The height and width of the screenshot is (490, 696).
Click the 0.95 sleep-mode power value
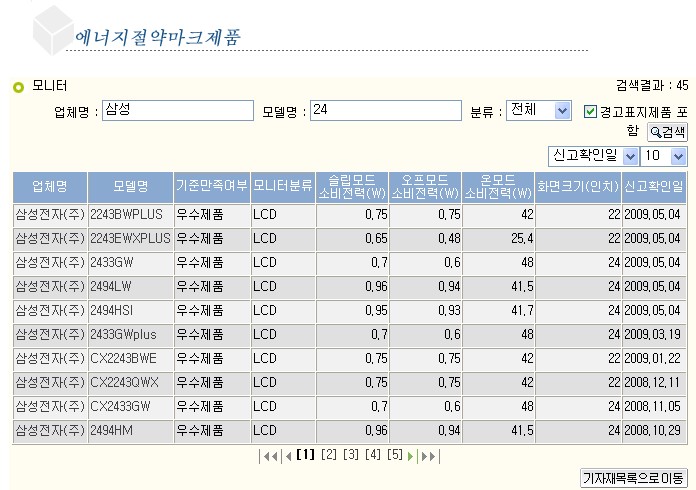[x=376, y=311]
